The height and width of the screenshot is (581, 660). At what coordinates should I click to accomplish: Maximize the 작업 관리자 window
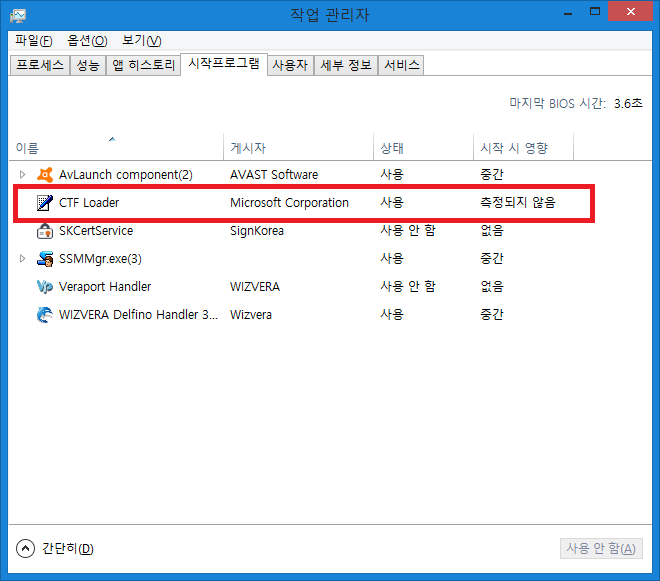[x=595, y=12]
